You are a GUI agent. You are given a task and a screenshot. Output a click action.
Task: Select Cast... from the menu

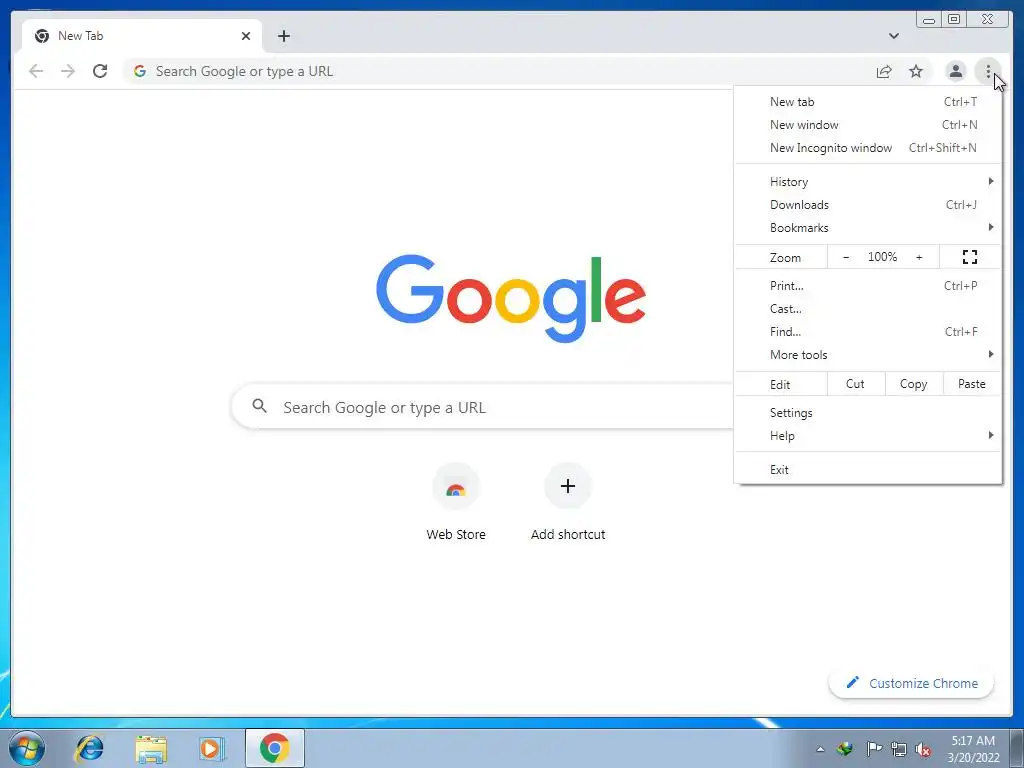pos(868,308)
